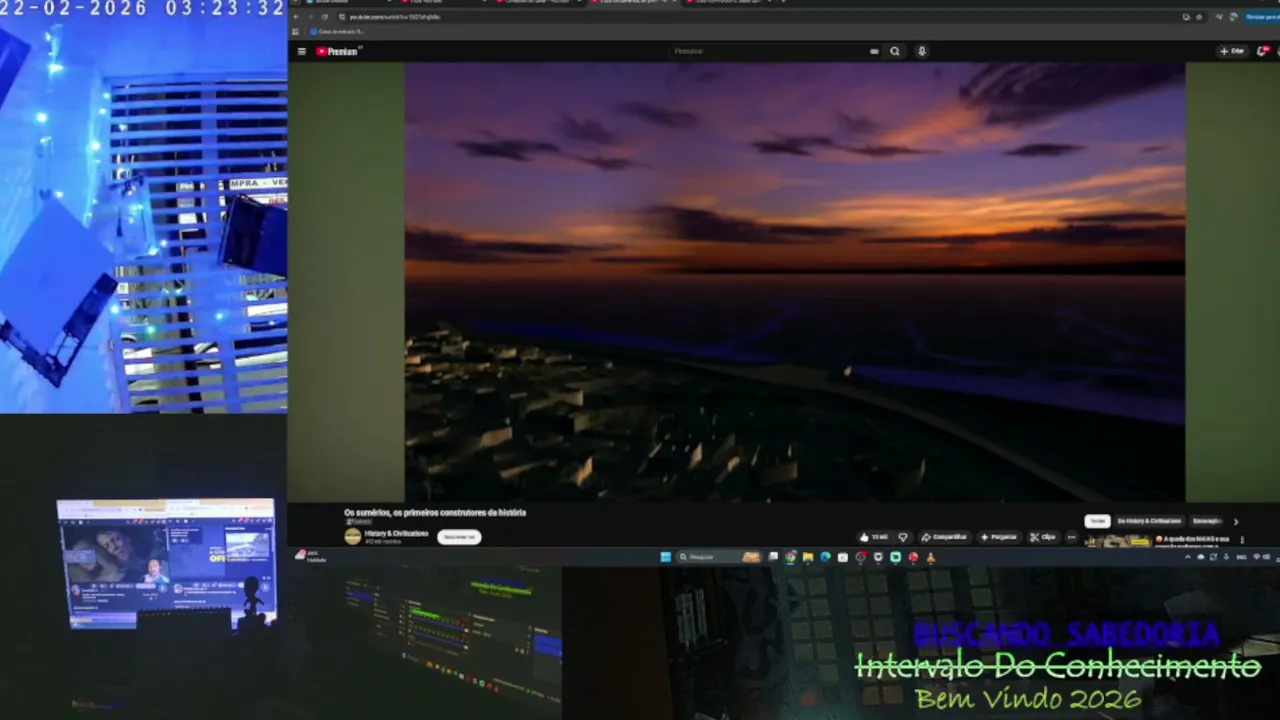This screenshot has height=720, width=1280.
Task: Open the History & Civilizations channel name
Action: click(397, 533)
